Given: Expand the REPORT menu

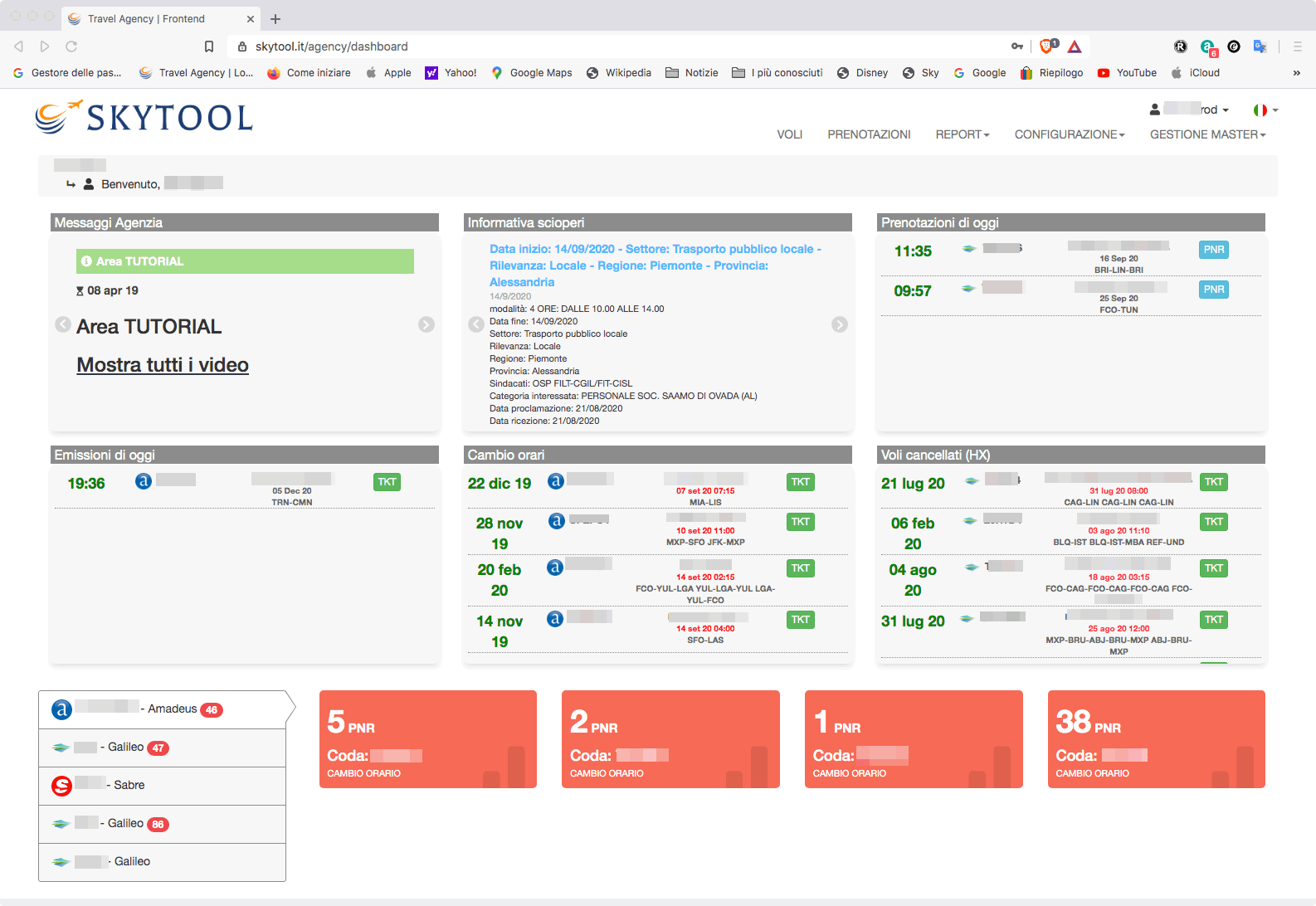Looking at the screenshot, I should point(962,134).
